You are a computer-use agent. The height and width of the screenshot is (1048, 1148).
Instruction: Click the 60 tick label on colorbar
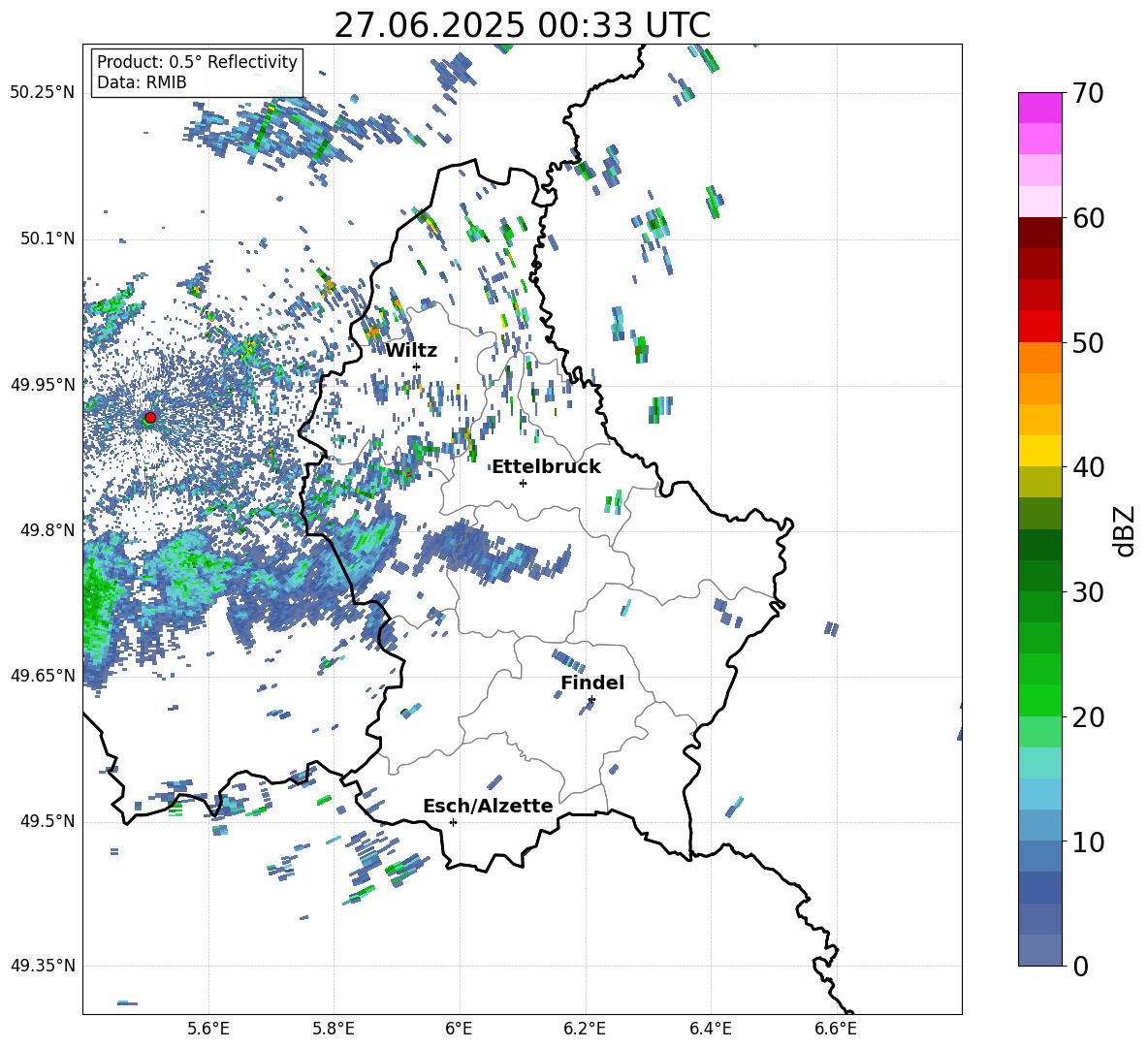(1089, 218)
